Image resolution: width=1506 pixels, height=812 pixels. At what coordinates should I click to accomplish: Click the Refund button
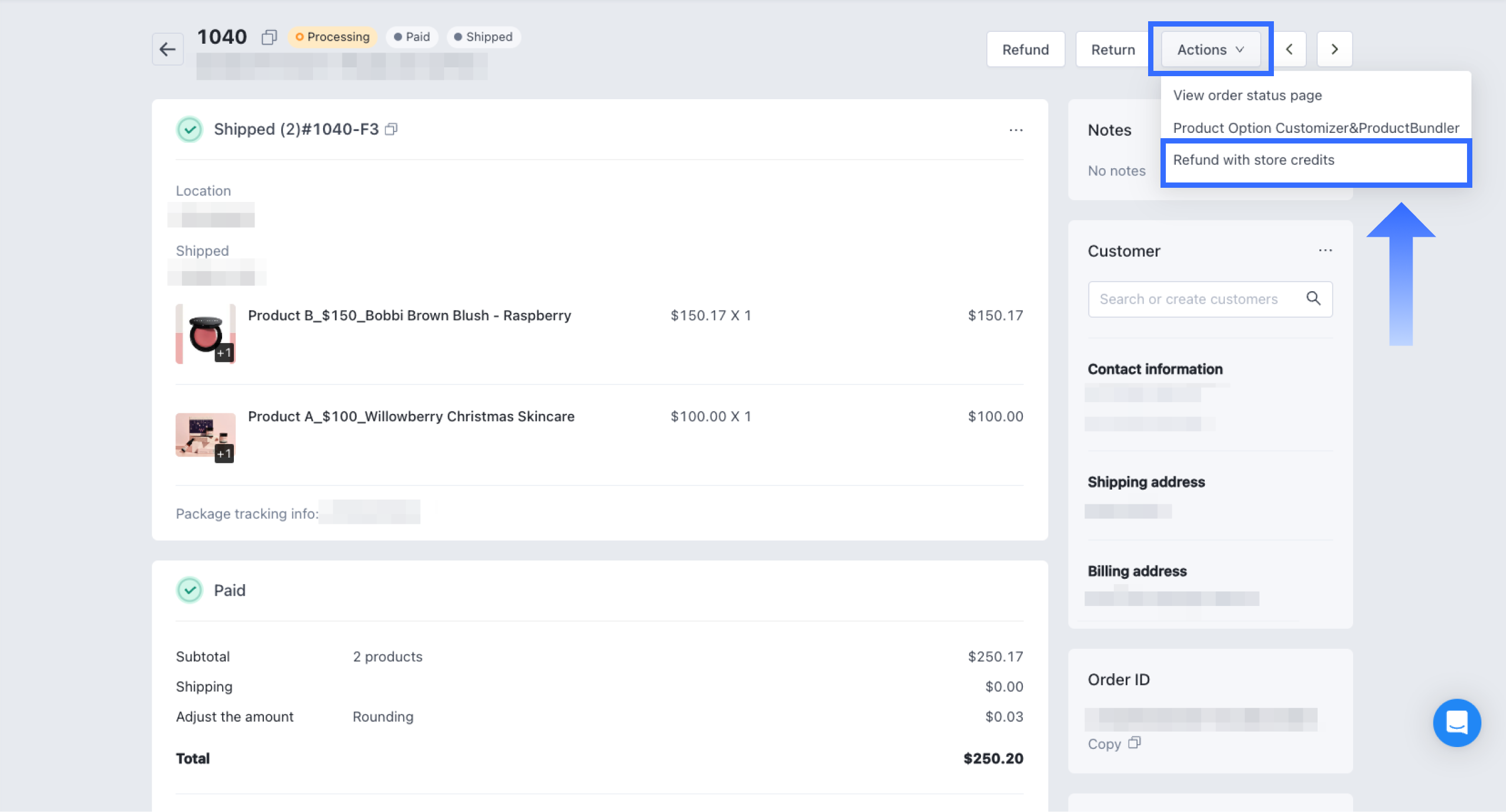point(1025,50)
